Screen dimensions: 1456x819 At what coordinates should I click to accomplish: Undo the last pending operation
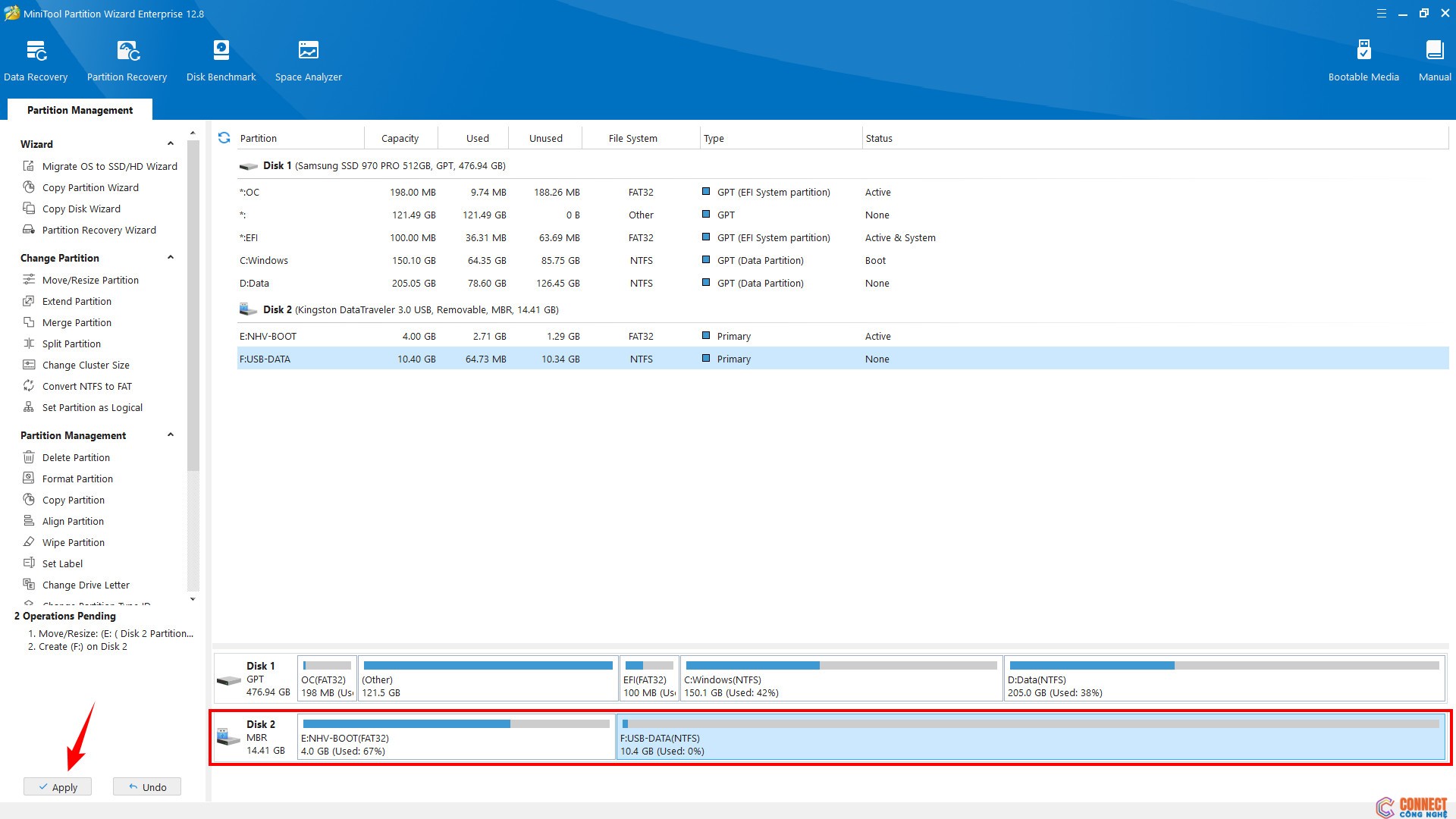point(147,787)
